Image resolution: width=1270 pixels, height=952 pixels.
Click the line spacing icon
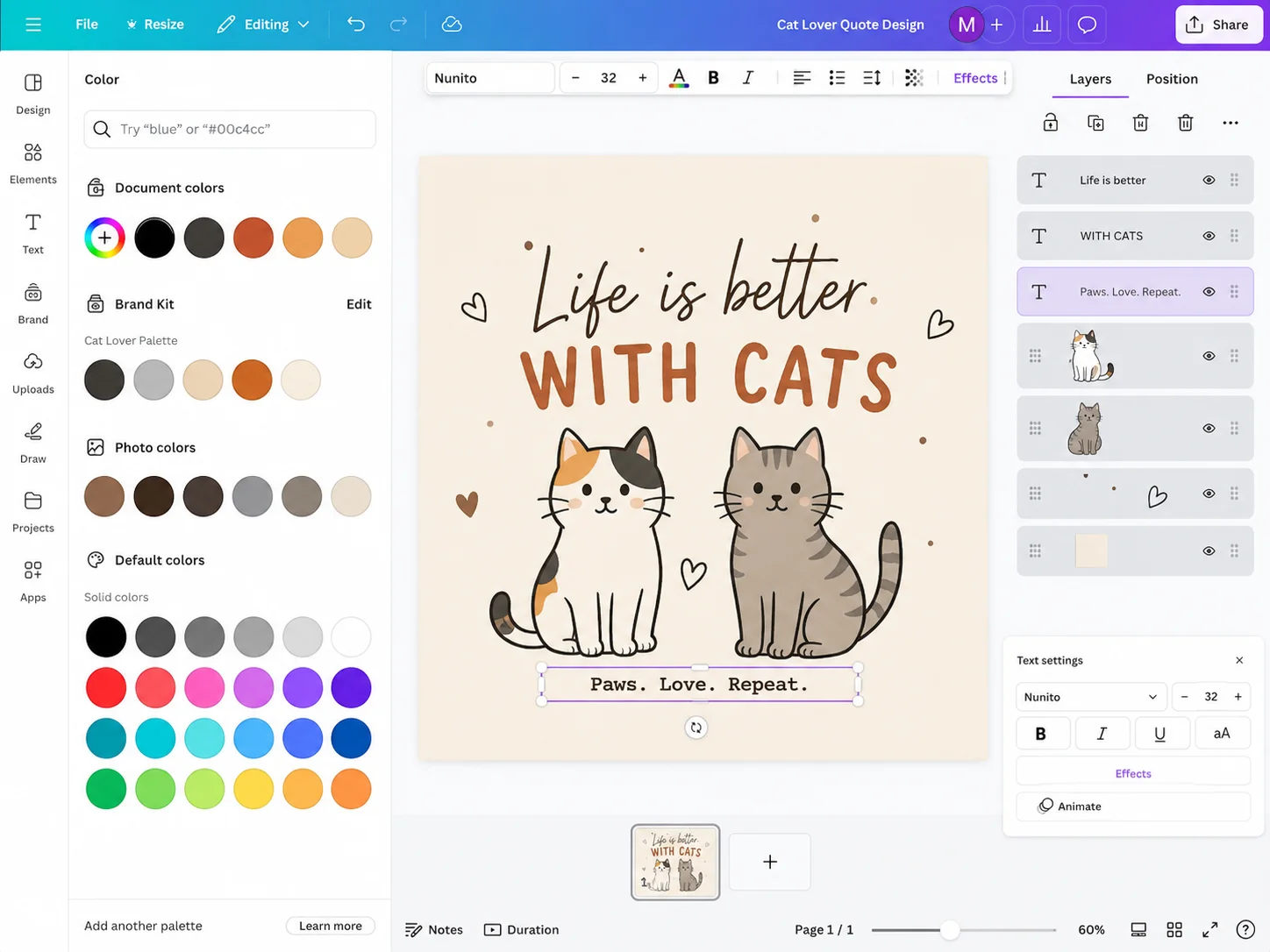pos(872,78)
